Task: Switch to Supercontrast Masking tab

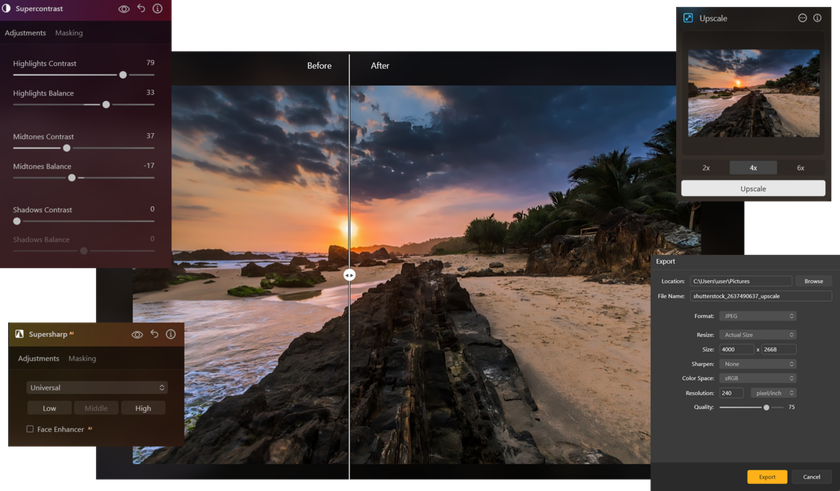Action: [x=69, y=33]
